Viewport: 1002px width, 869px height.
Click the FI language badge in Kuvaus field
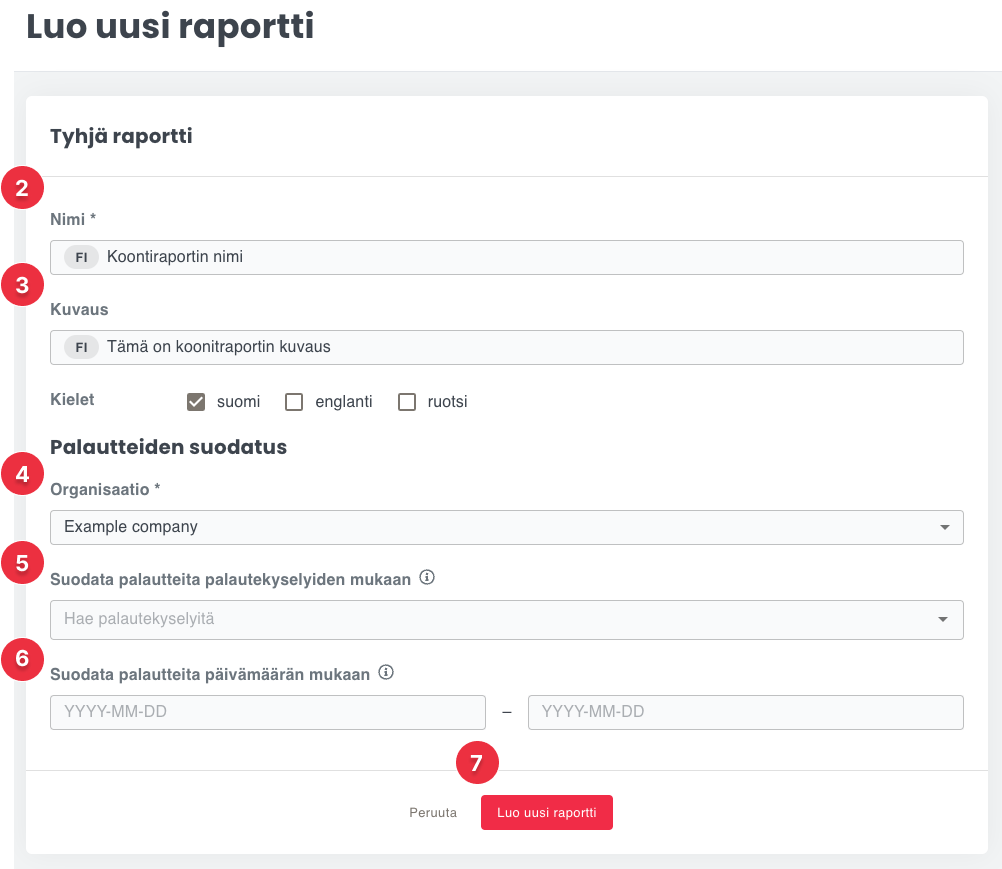click(81, 348)
